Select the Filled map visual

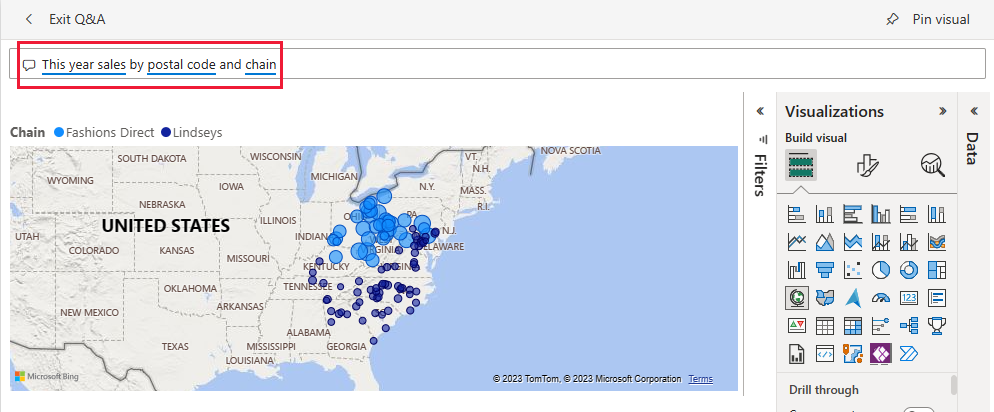825,297
